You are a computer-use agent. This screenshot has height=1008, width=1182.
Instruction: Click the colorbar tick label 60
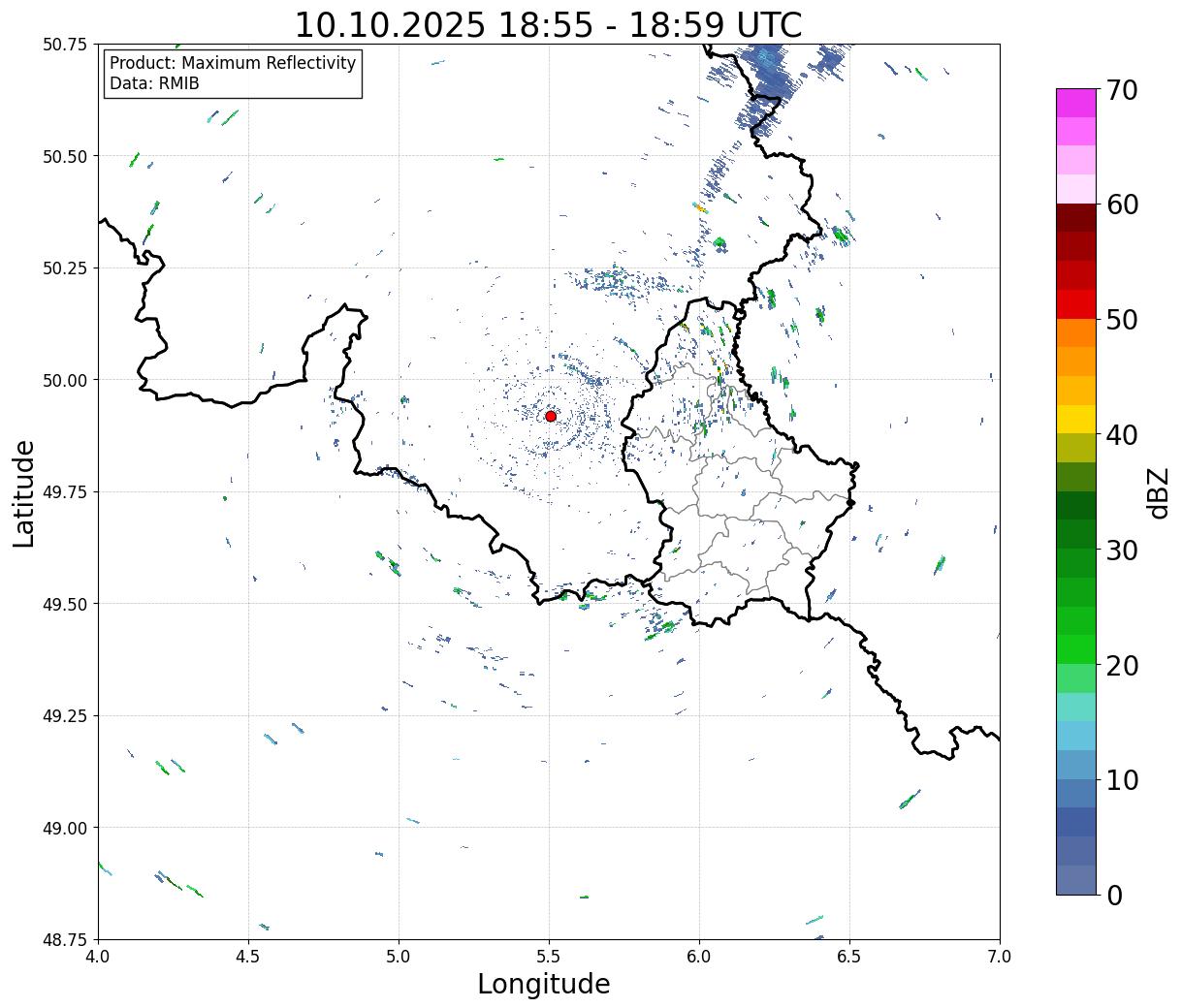(x=1121, y=205)
